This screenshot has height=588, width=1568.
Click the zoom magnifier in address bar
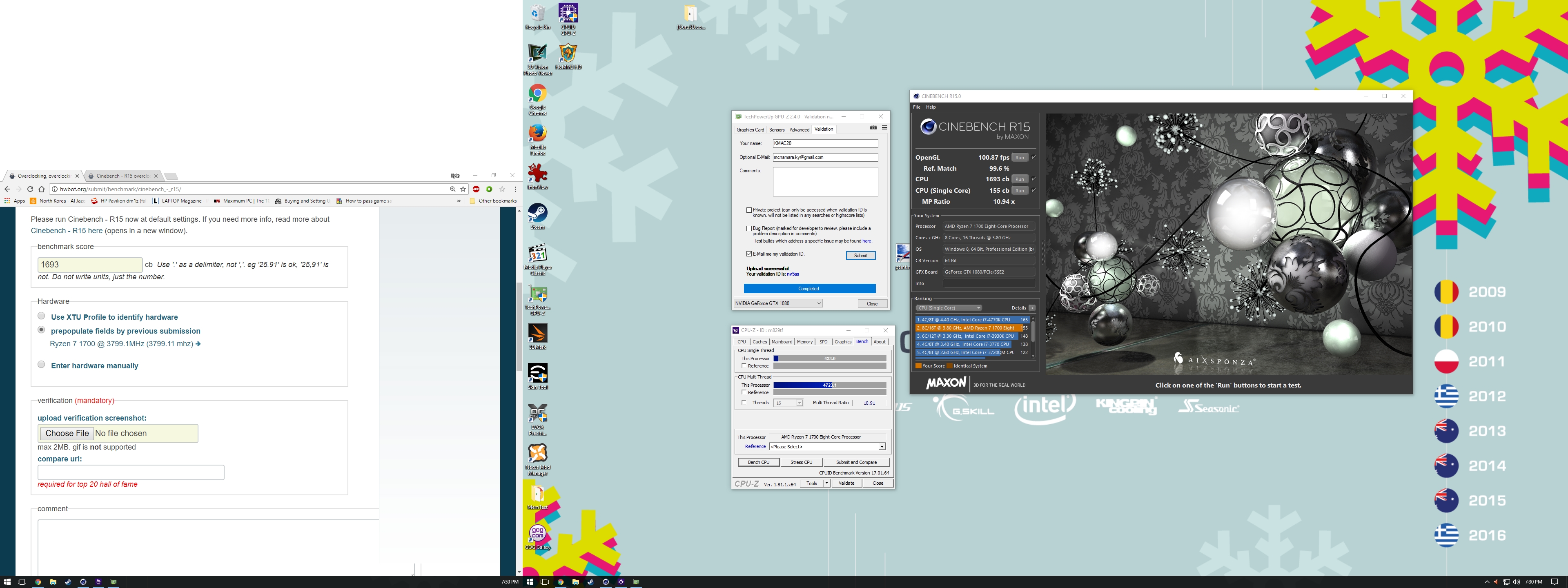pos(452,189)
